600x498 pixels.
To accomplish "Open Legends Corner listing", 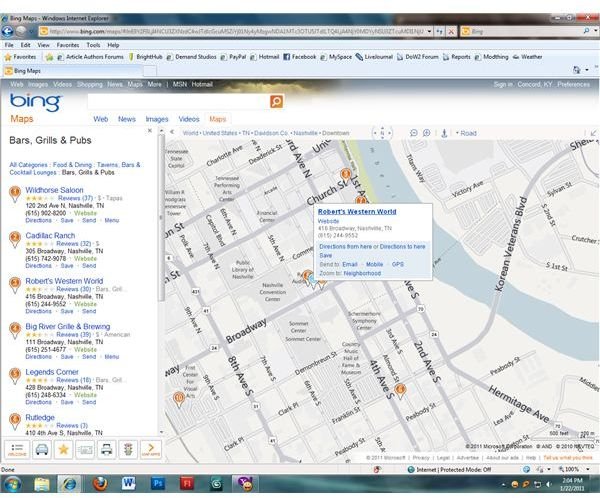I will click(52, 372).
